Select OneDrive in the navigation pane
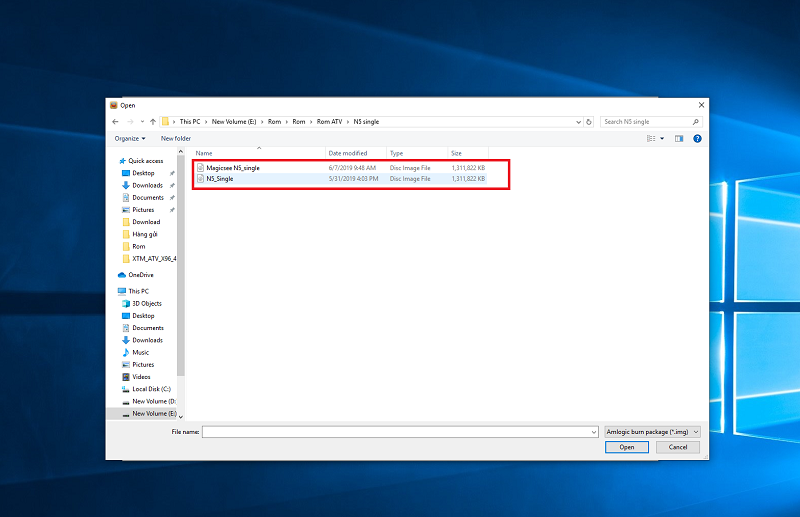800x517 pixels. 140,274
